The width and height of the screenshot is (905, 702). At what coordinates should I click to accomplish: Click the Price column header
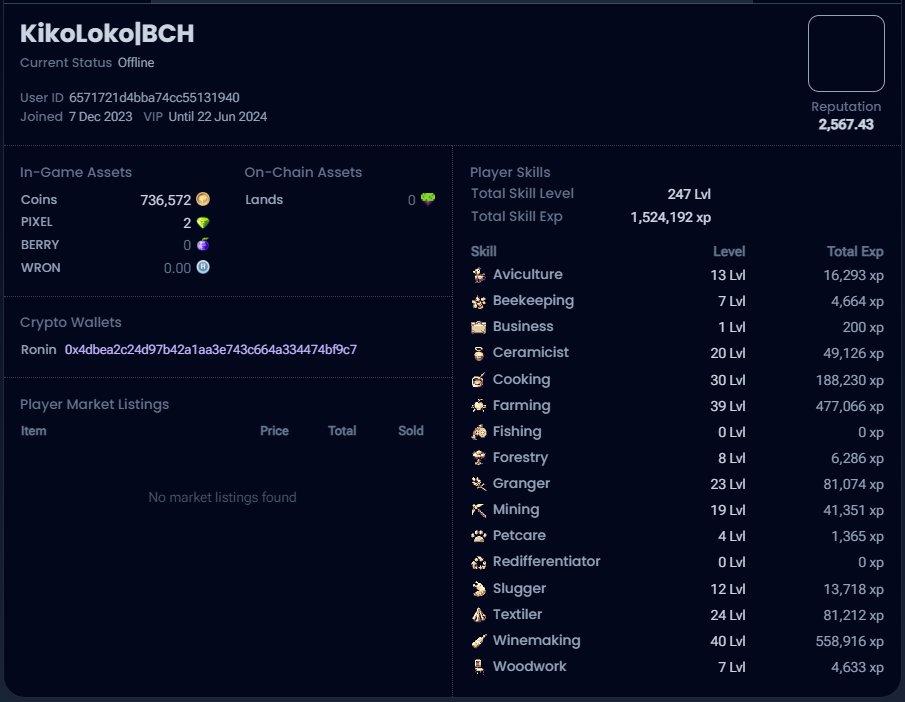click(274, 431)
